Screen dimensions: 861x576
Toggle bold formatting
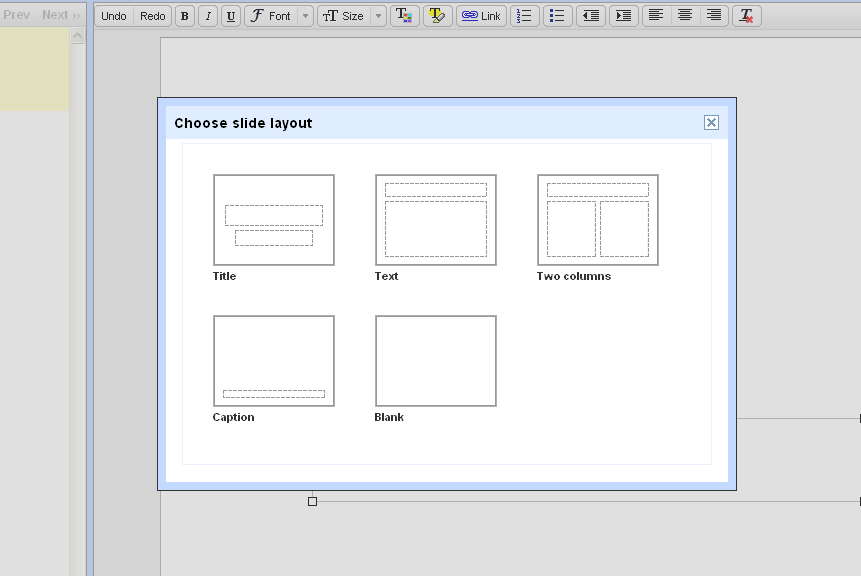tap(185, 16)
